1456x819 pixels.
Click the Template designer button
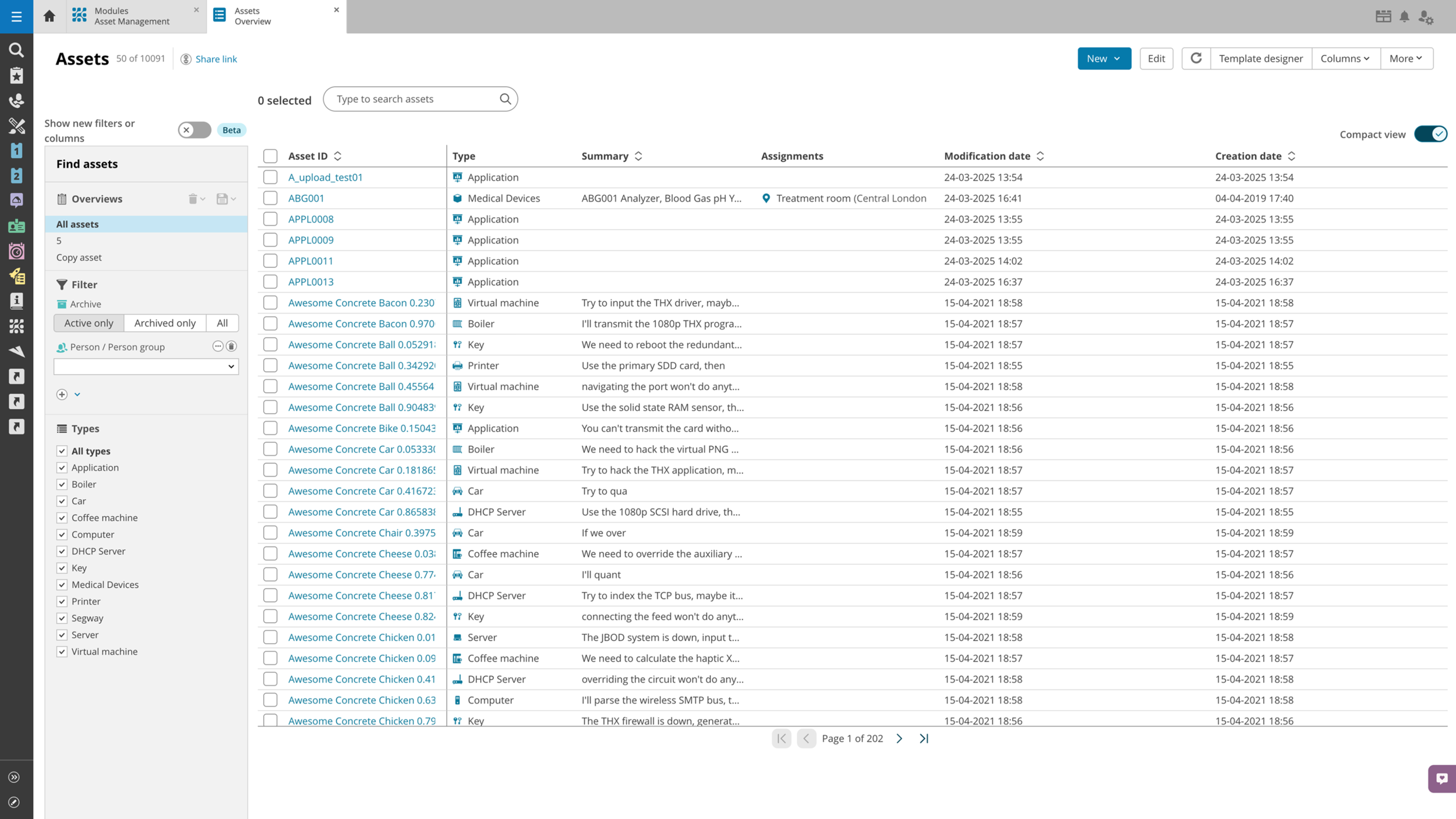tap(1260, 58)
